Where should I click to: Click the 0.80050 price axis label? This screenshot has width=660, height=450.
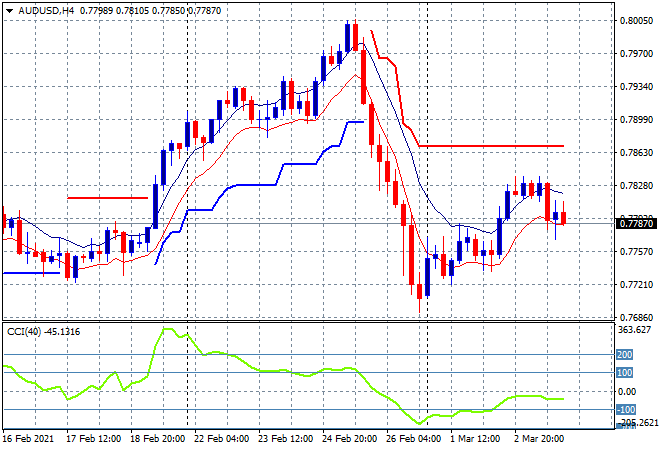[636, 21]
